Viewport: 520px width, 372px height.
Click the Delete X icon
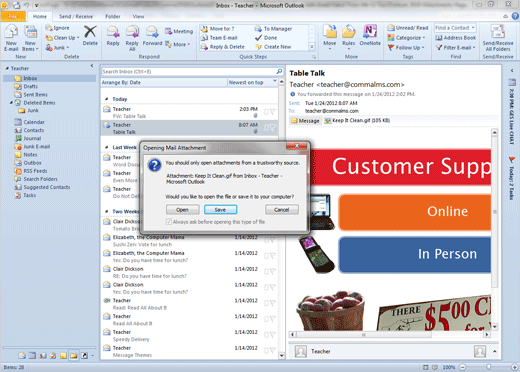pyautogui.click(x=90, y=32)
